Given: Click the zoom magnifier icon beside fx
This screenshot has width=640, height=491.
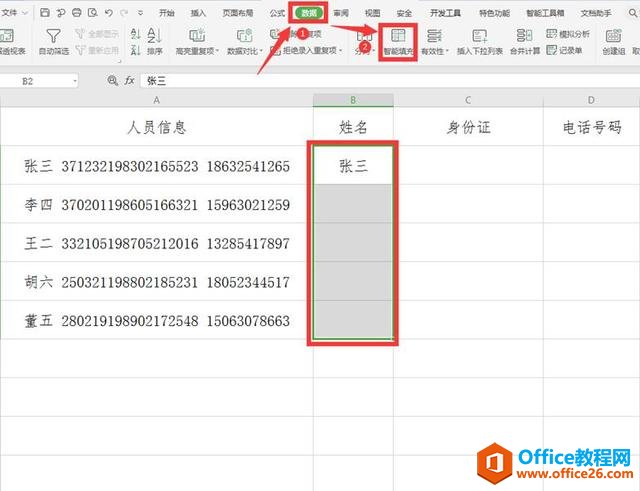Looking at the screenshot, I should point(112,80).
